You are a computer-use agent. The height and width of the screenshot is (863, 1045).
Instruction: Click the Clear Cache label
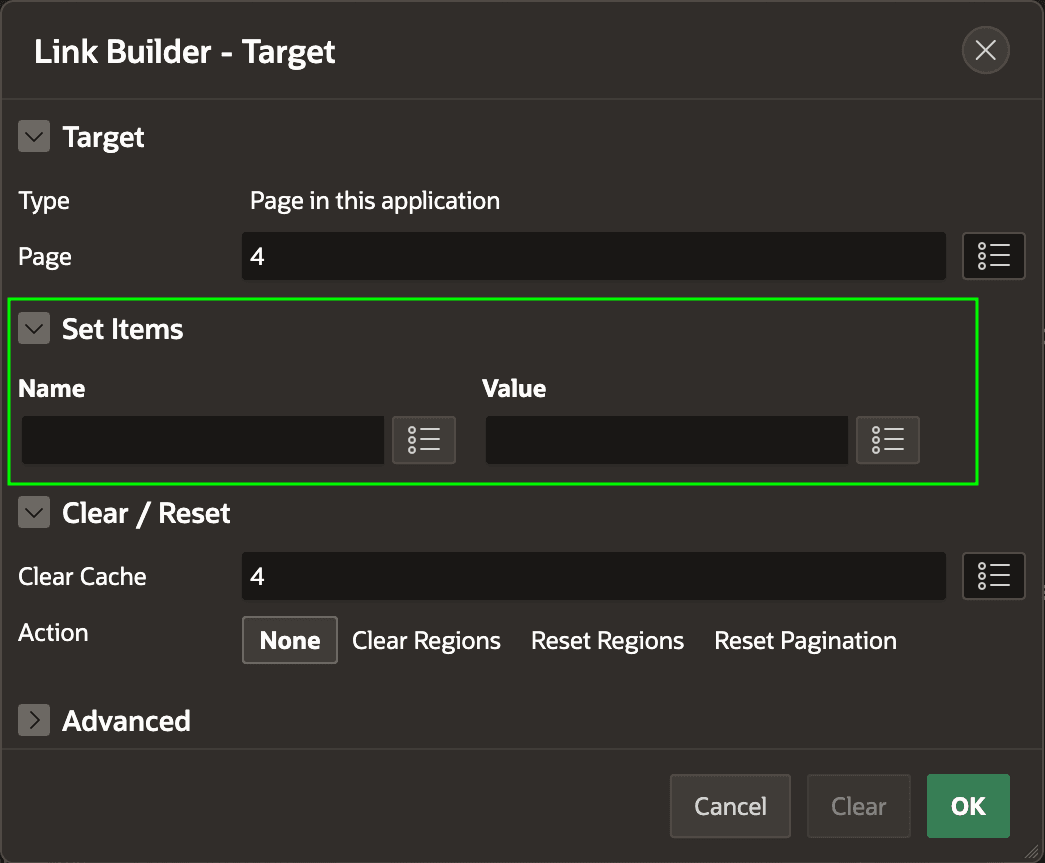tap(82, 576)
